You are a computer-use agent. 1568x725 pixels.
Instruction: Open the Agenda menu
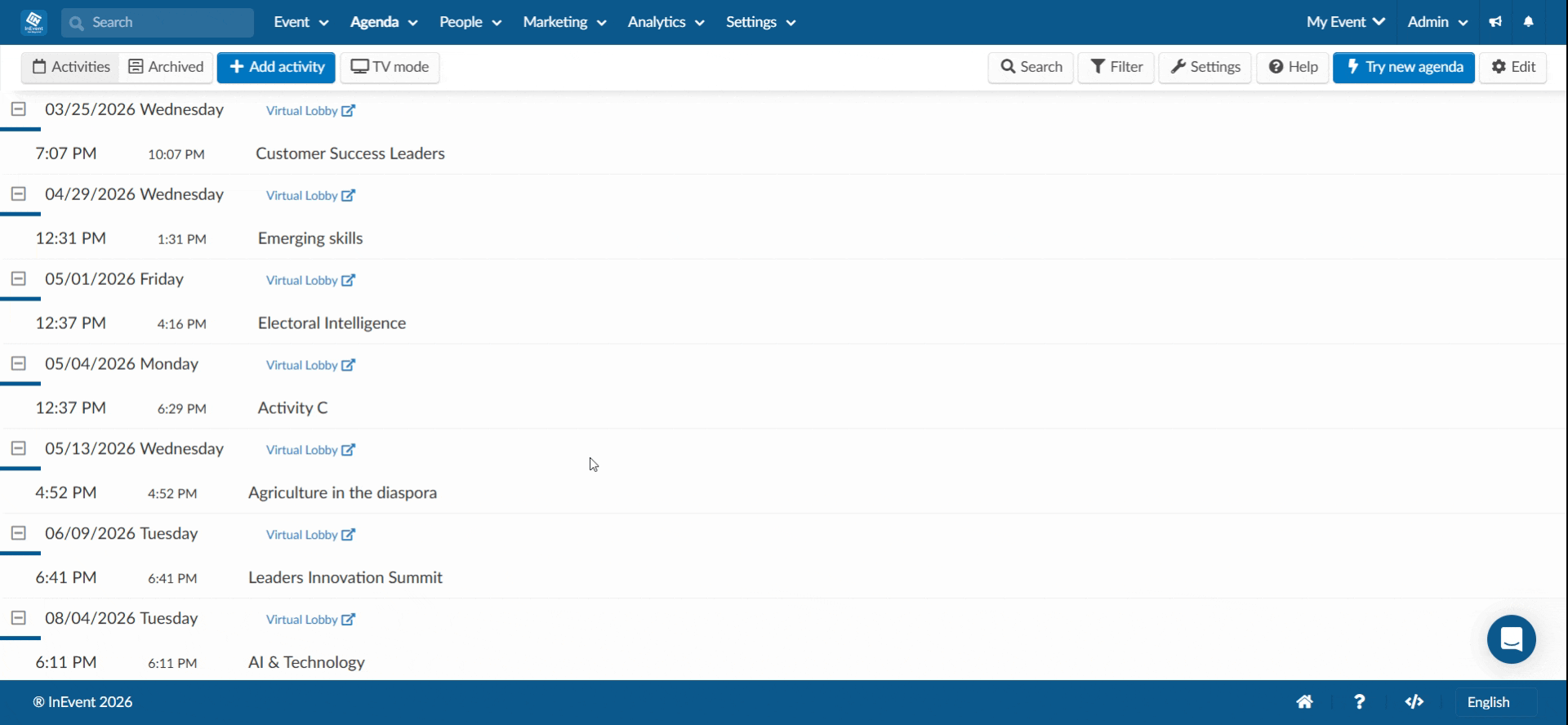tap(384, 22)
